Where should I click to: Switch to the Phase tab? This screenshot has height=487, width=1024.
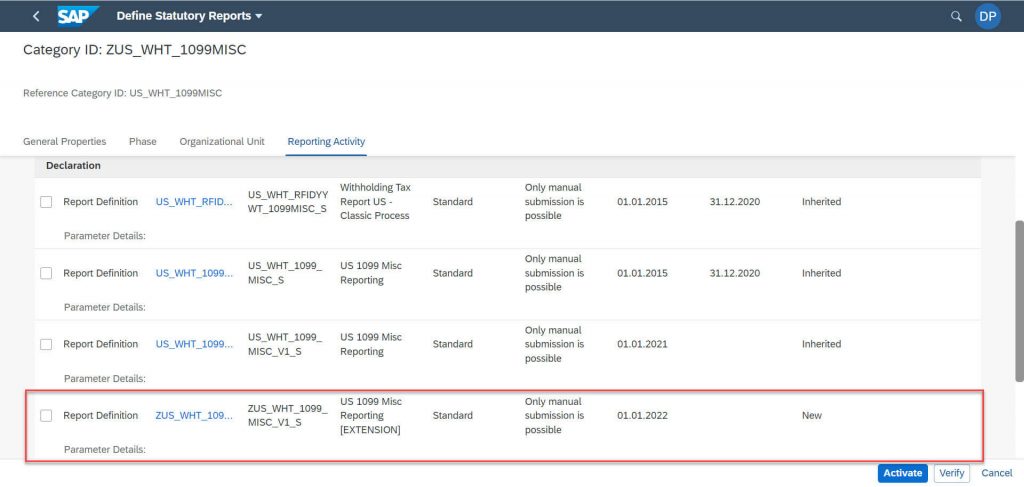pyautogui.click(x=142, y=141)
